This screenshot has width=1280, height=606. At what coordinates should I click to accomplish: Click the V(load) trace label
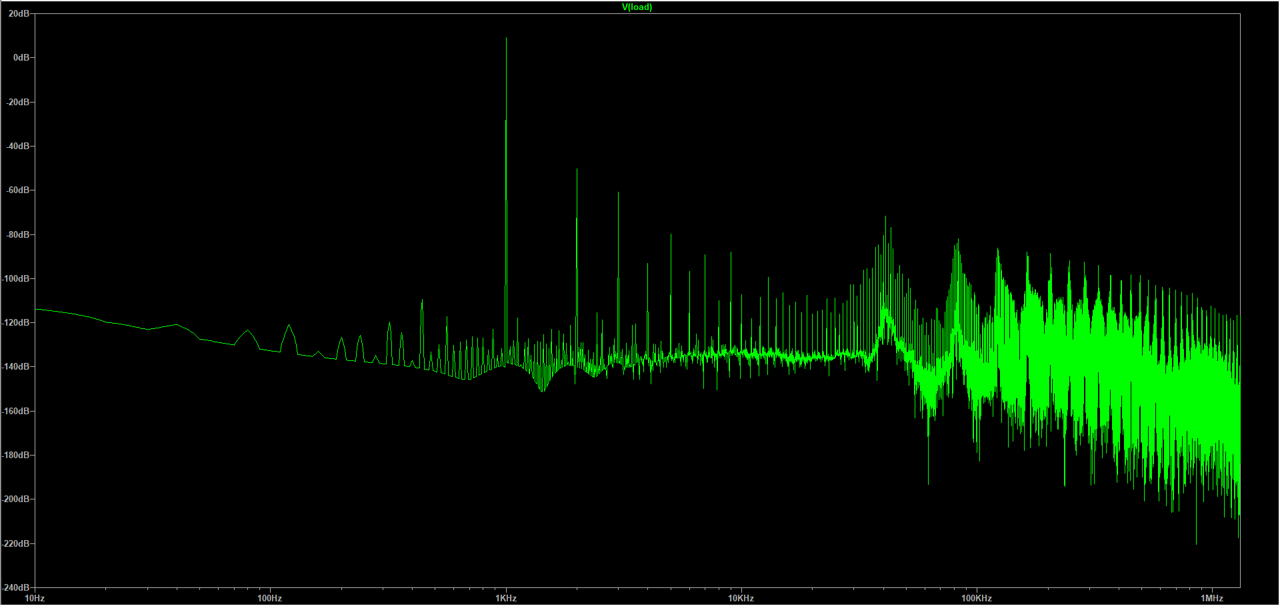point(637,6)
